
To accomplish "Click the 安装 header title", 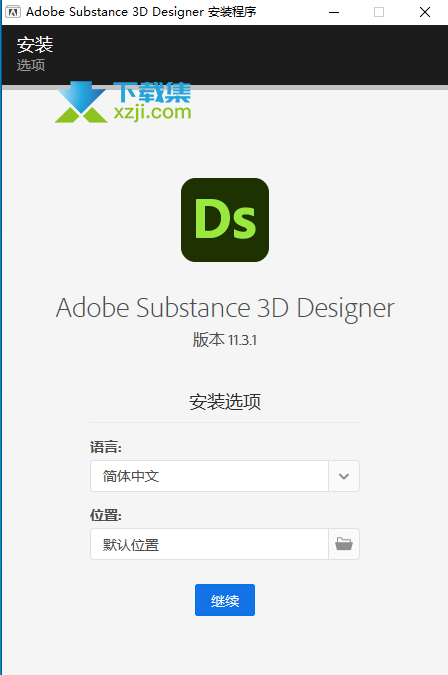I will point(35,45).
